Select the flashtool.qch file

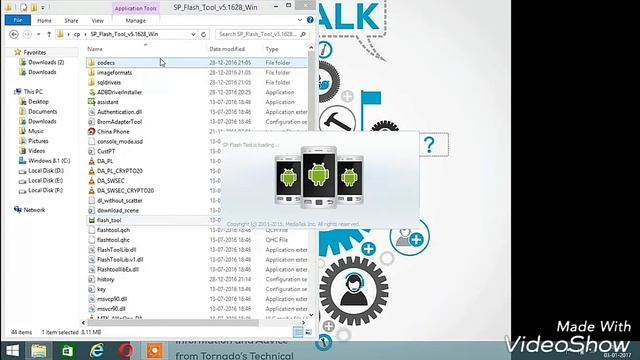coord(113,230)
